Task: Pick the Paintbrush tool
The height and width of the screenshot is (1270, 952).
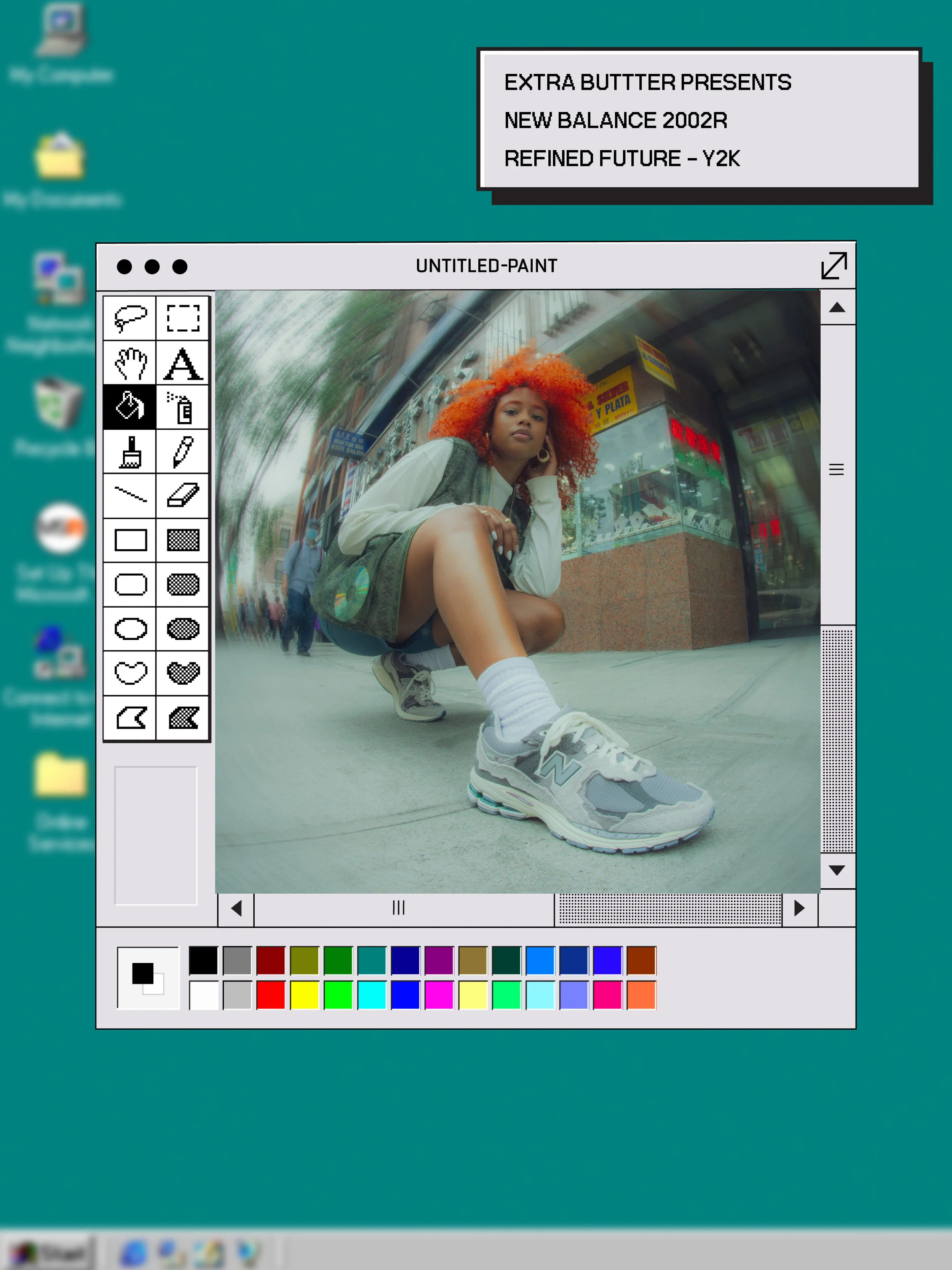Action: 130,452
